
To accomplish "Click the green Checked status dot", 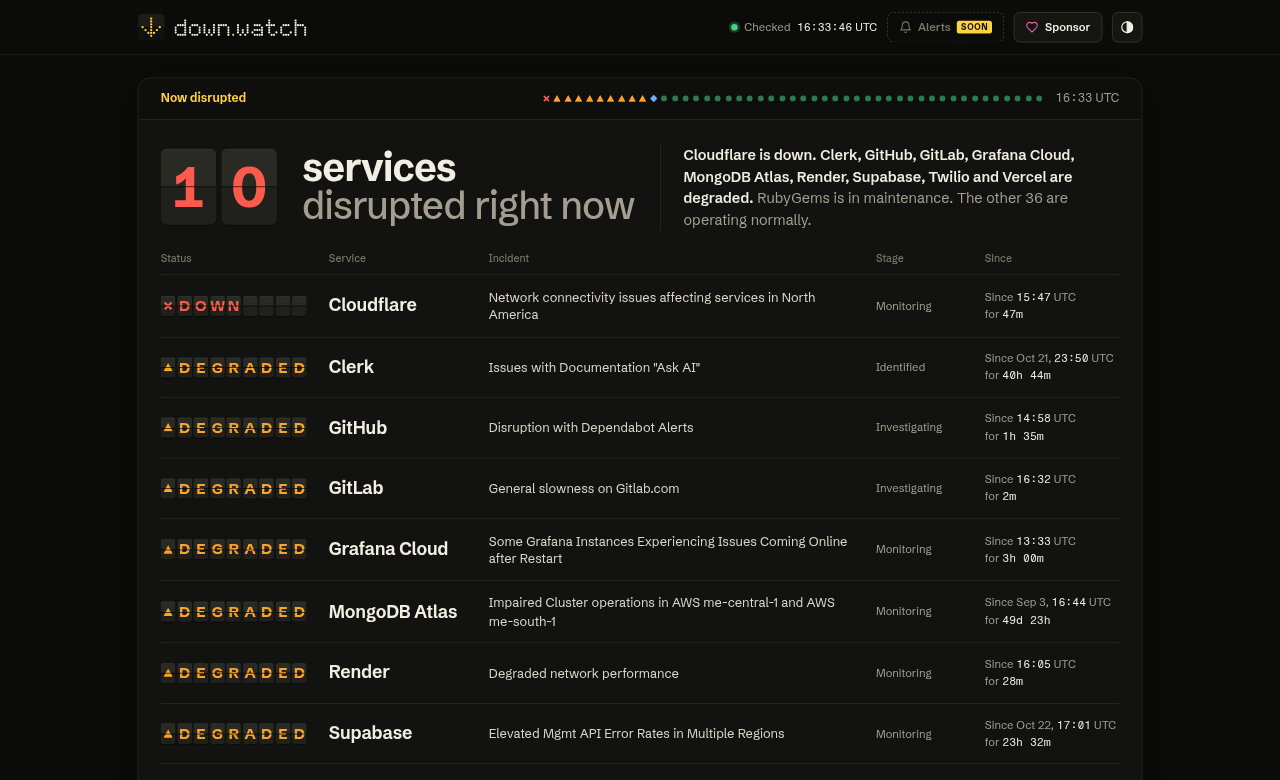I will [x=734, y=27].
